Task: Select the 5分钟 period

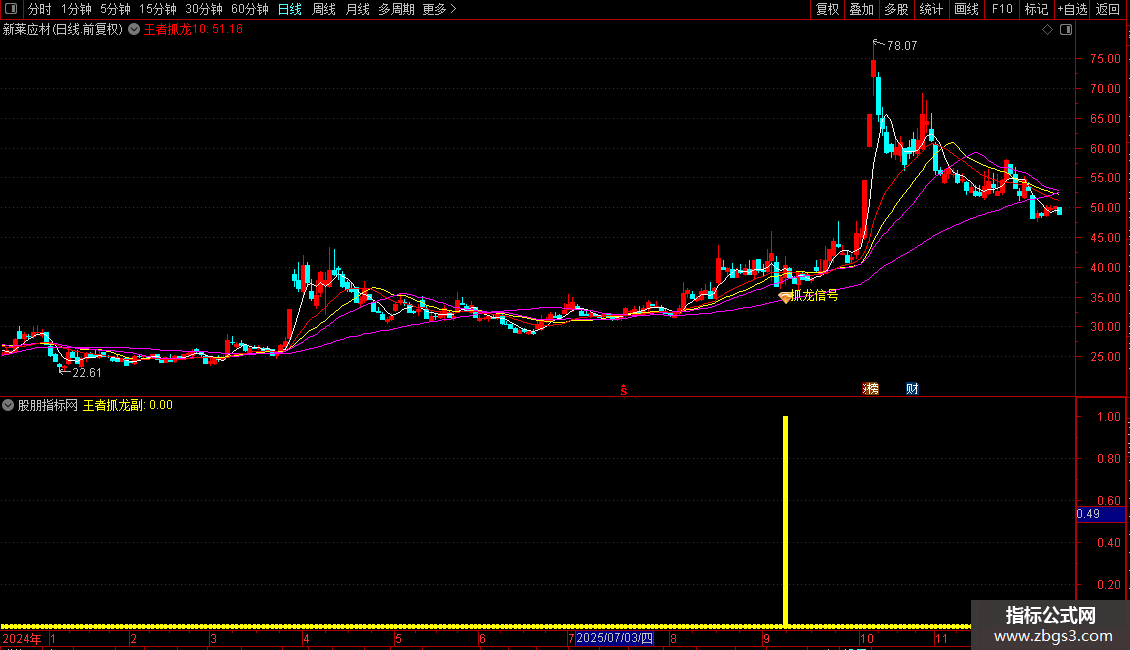Action: (115, 9)
